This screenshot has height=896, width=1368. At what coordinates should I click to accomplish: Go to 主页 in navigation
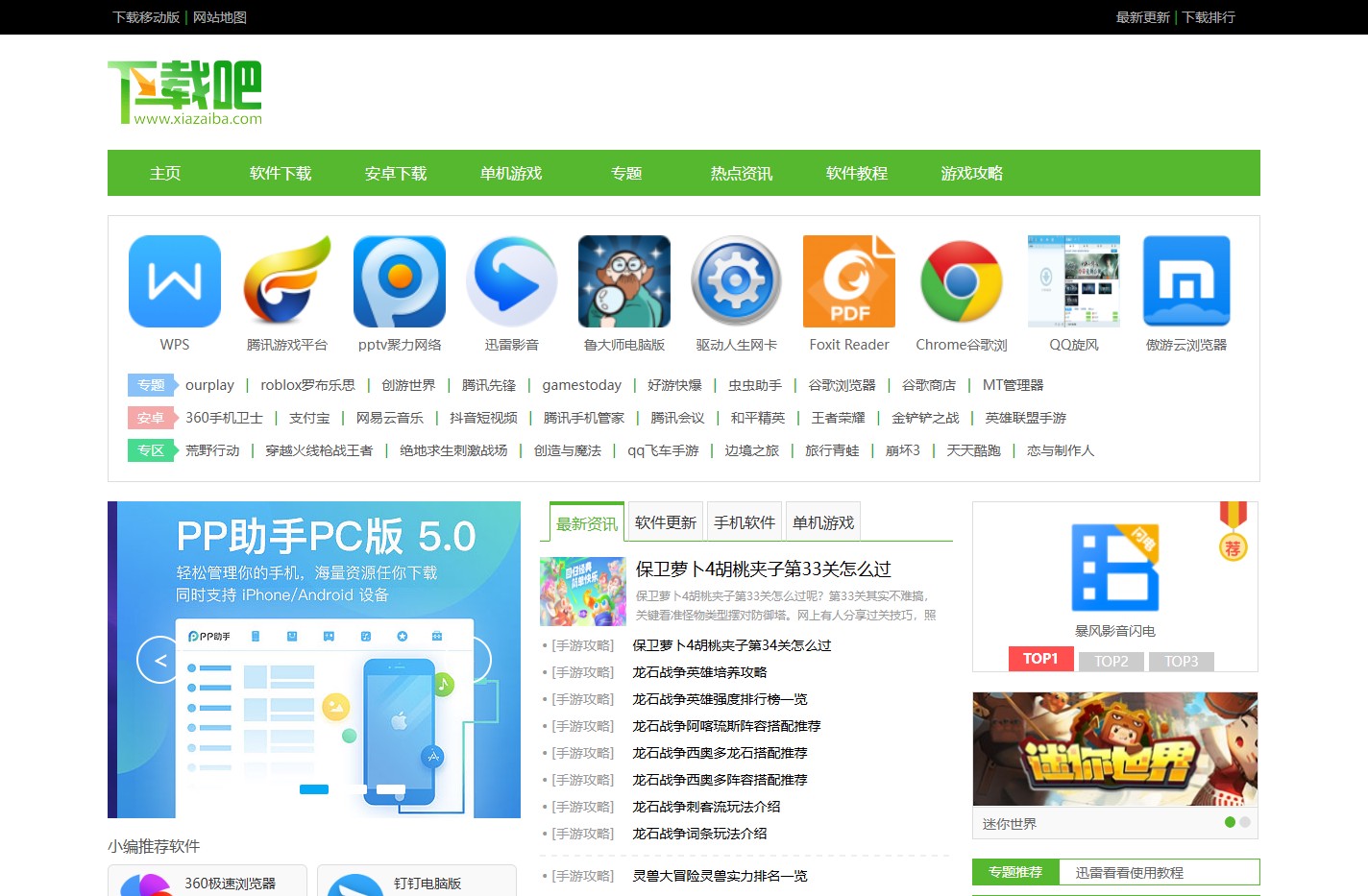click(x=165, y=173)
